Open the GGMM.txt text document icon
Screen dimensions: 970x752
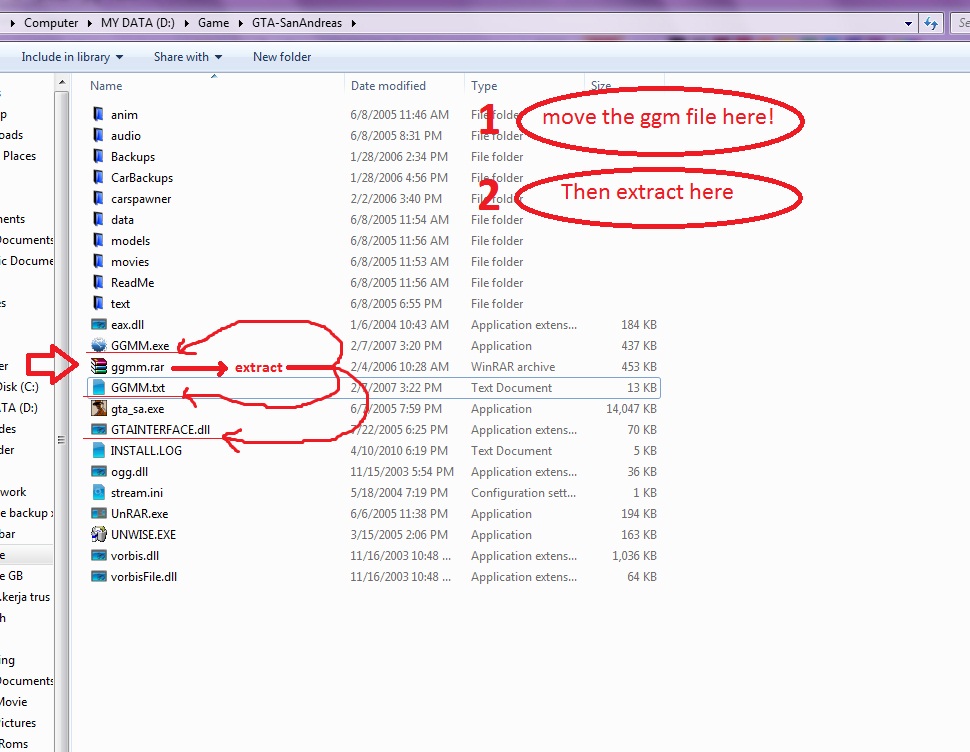(101, 387)
